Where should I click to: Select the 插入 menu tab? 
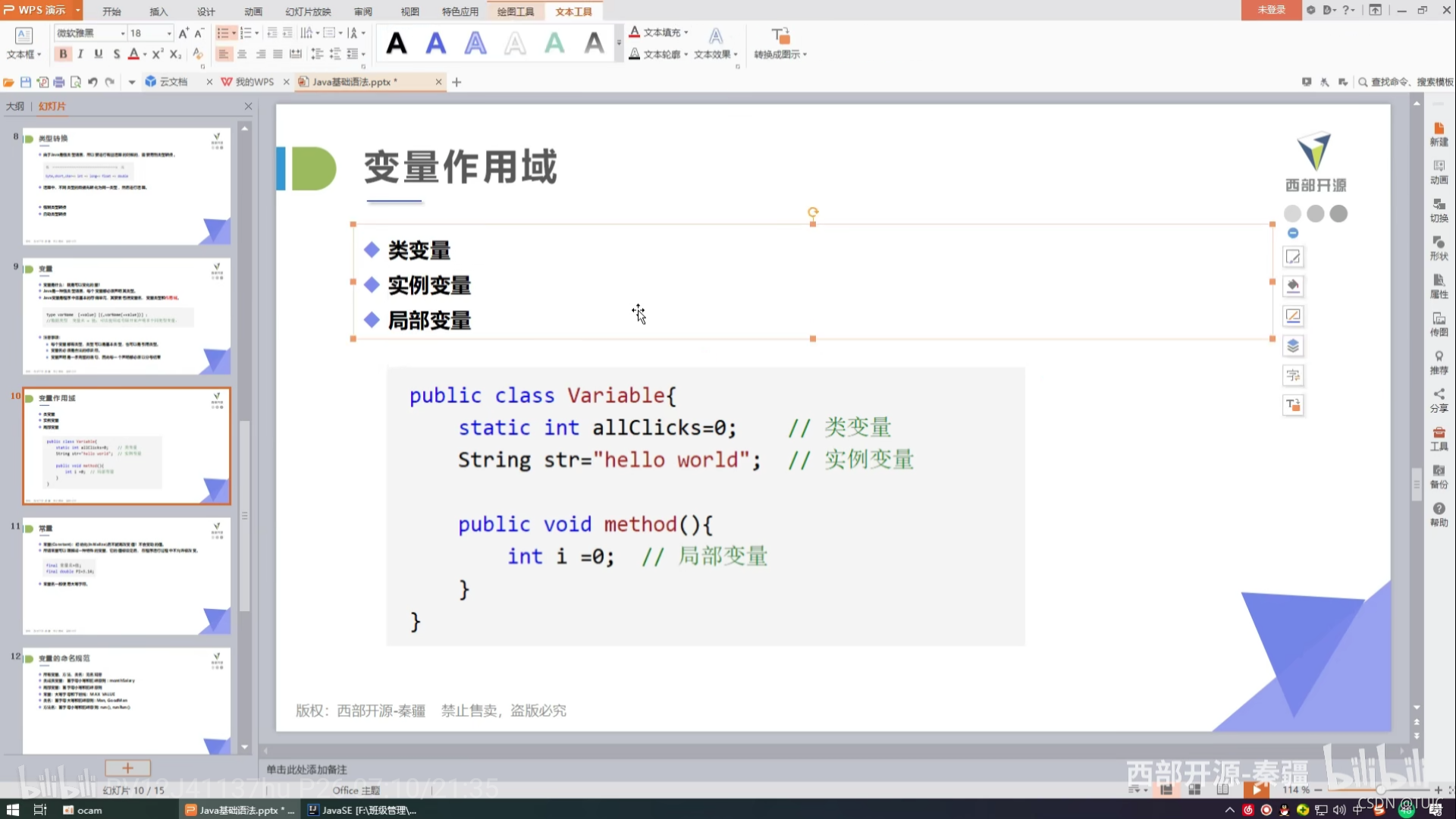(159, 11)
